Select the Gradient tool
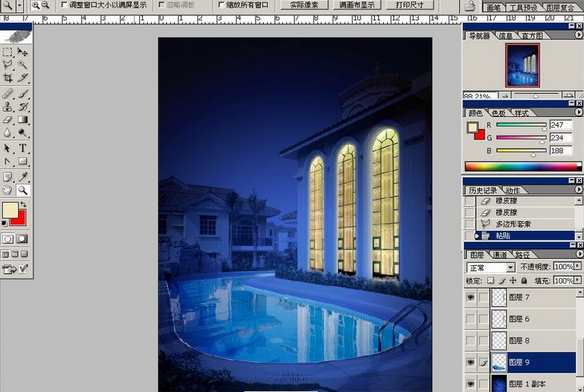This screenshot has height=392, width=584. [x=23, y=120]
